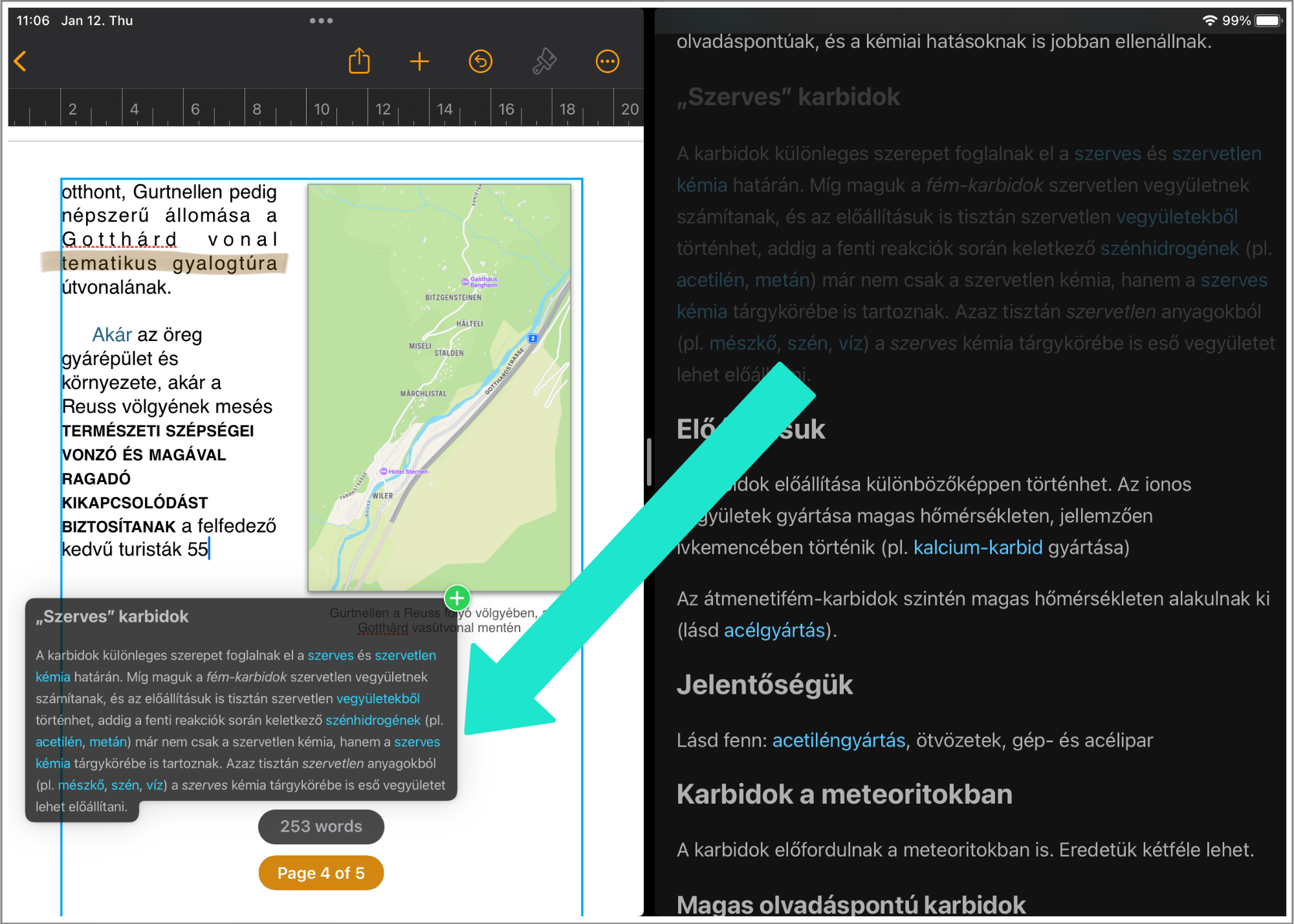Tap the ruler at mark 10

click(322, 109)
